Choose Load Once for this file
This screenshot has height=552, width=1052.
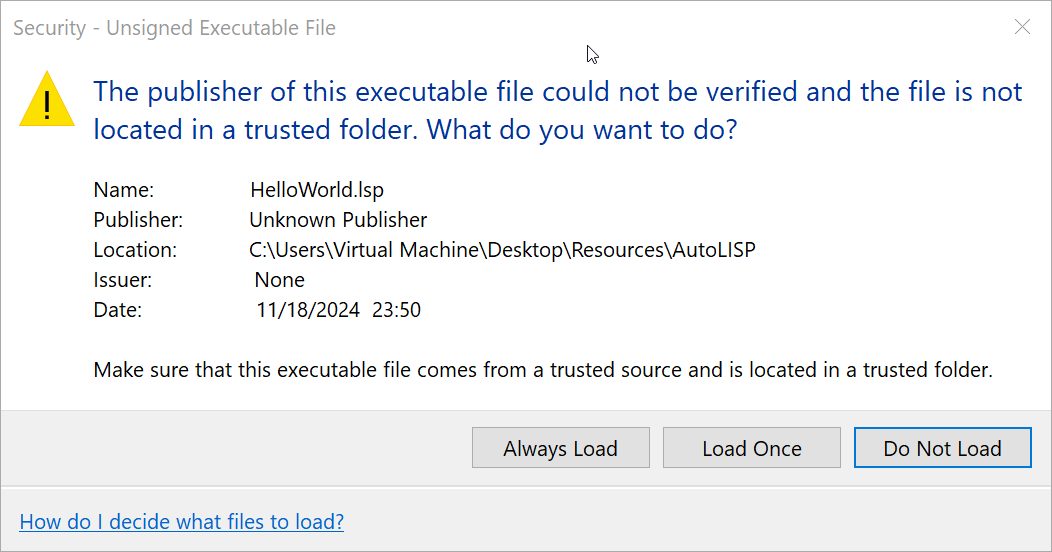[752, 448]
